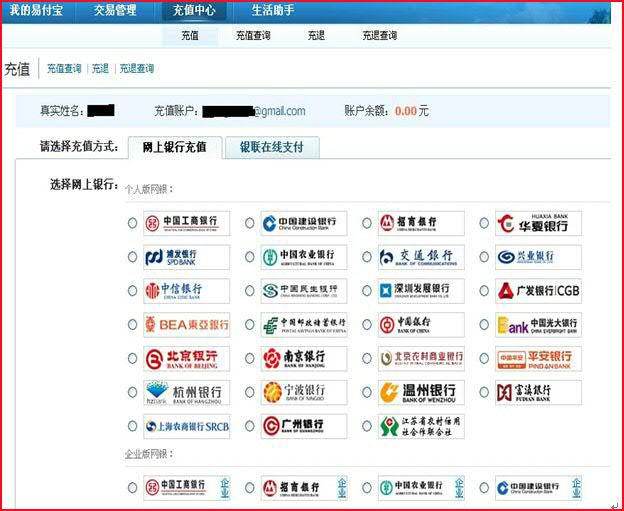Select 充值 in the submenu bar

tap(190, 36)
